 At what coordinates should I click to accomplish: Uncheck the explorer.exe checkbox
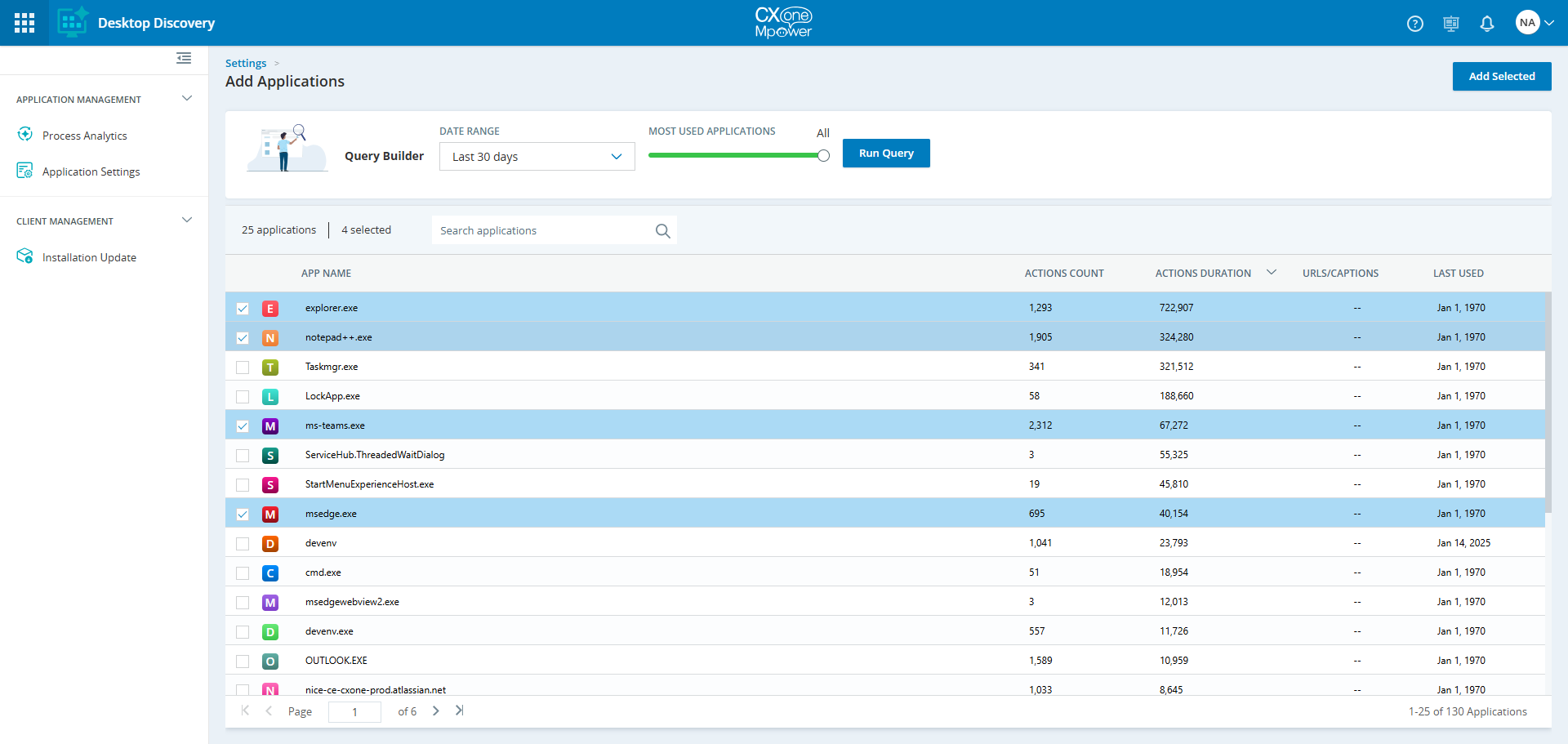pos(243,309)
